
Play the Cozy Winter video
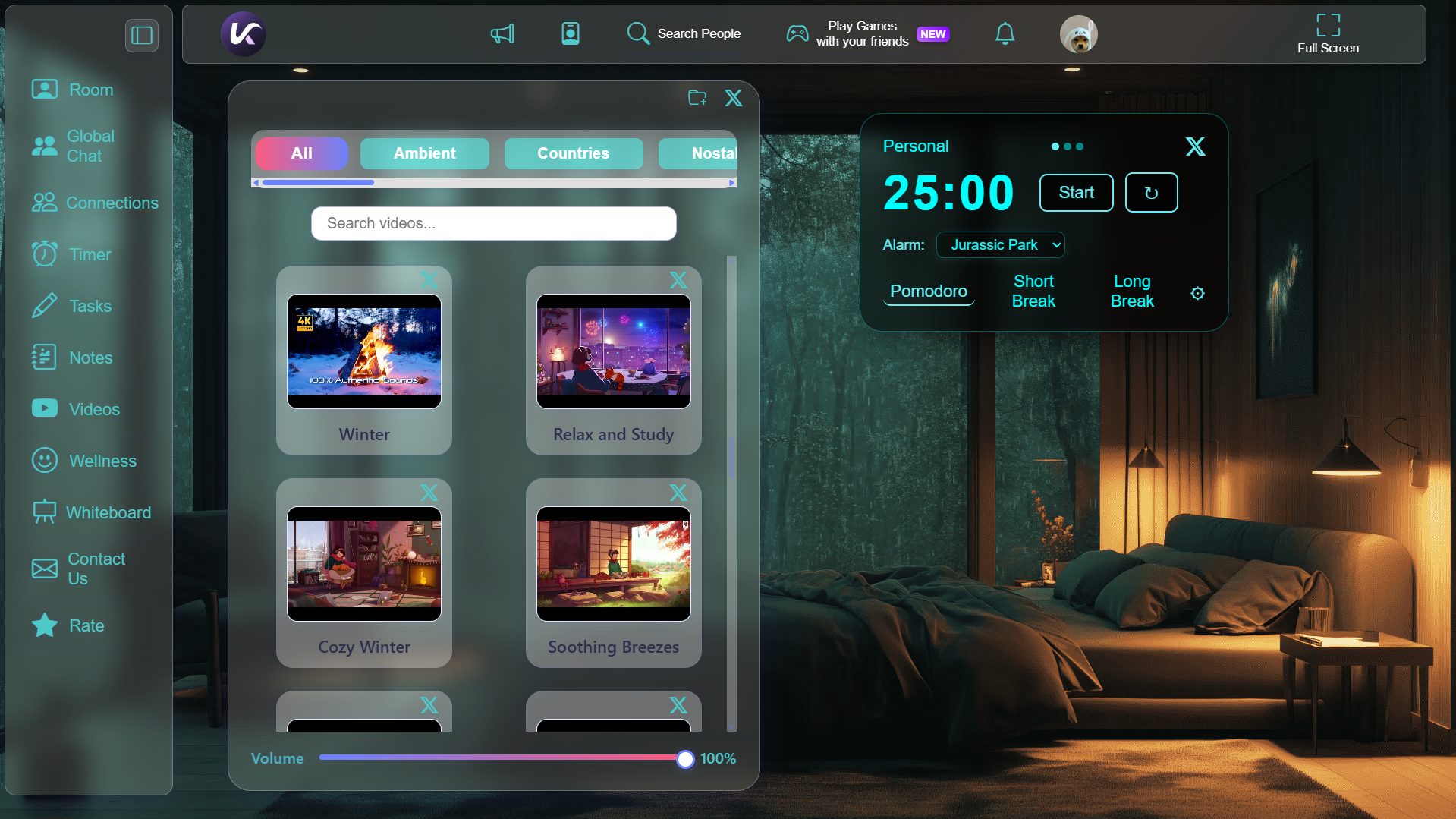364,564
